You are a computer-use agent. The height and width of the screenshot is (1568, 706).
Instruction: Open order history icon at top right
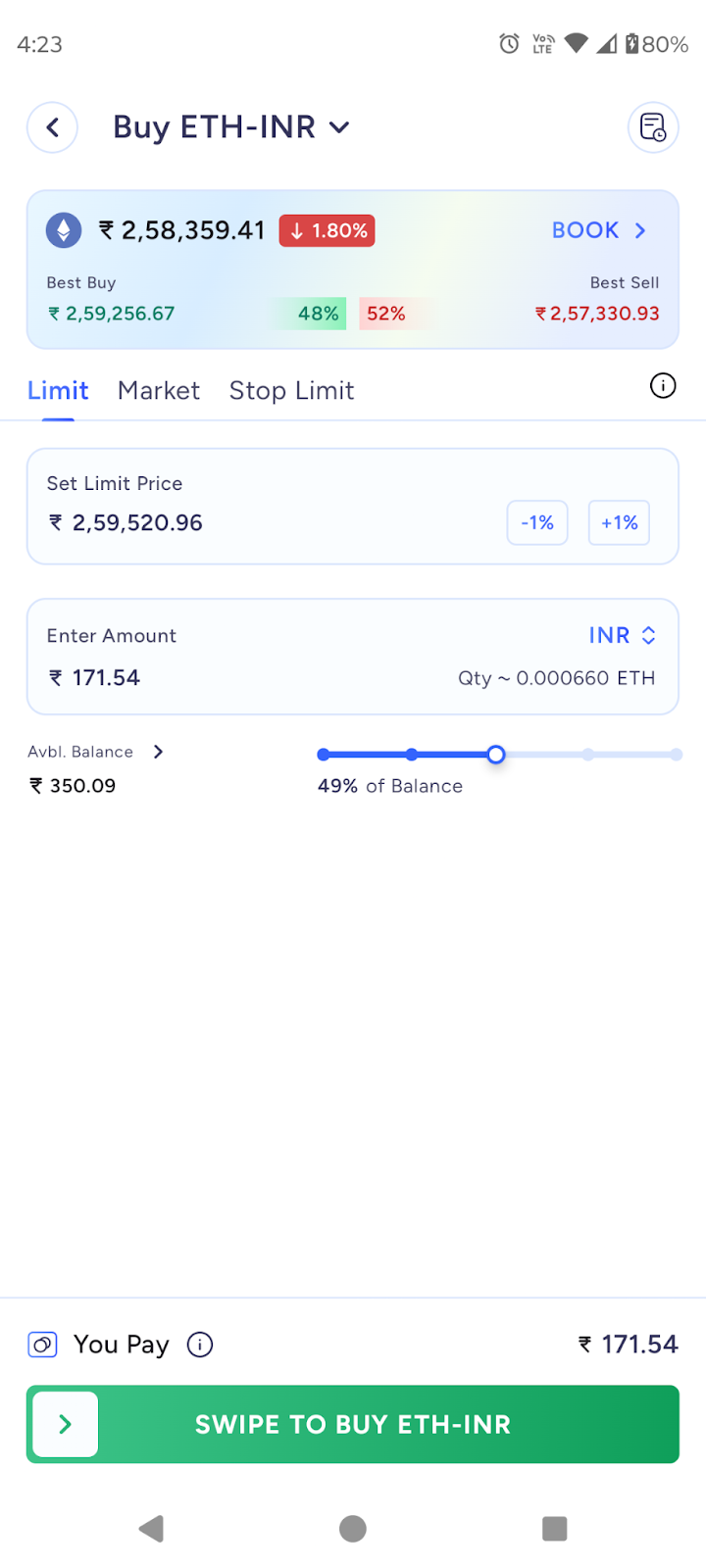click(653, 127)
